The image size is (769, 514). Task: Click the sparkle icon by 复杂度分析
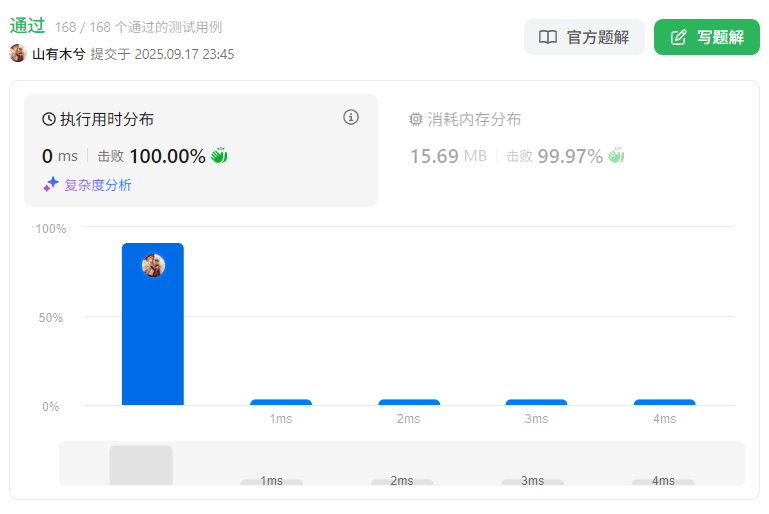tap(51, 184)
